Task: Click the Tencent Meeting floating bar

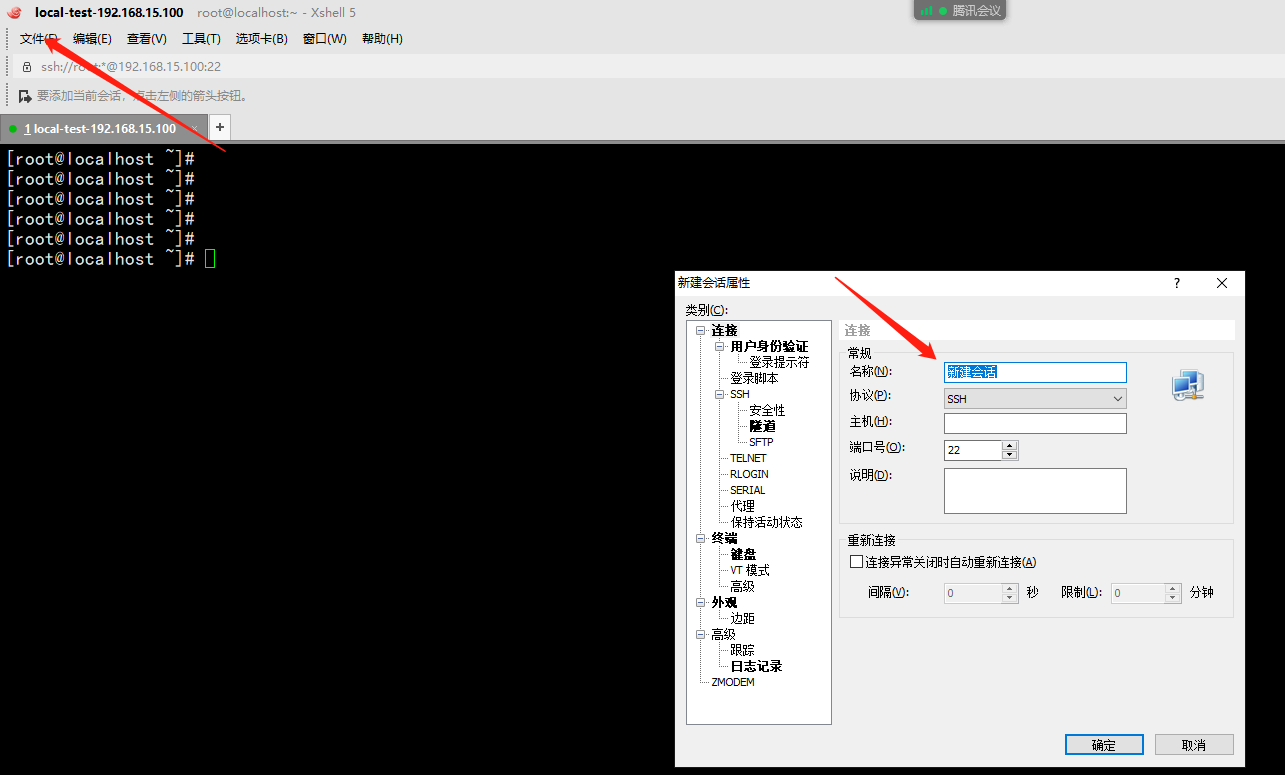Action: point(960,10)
